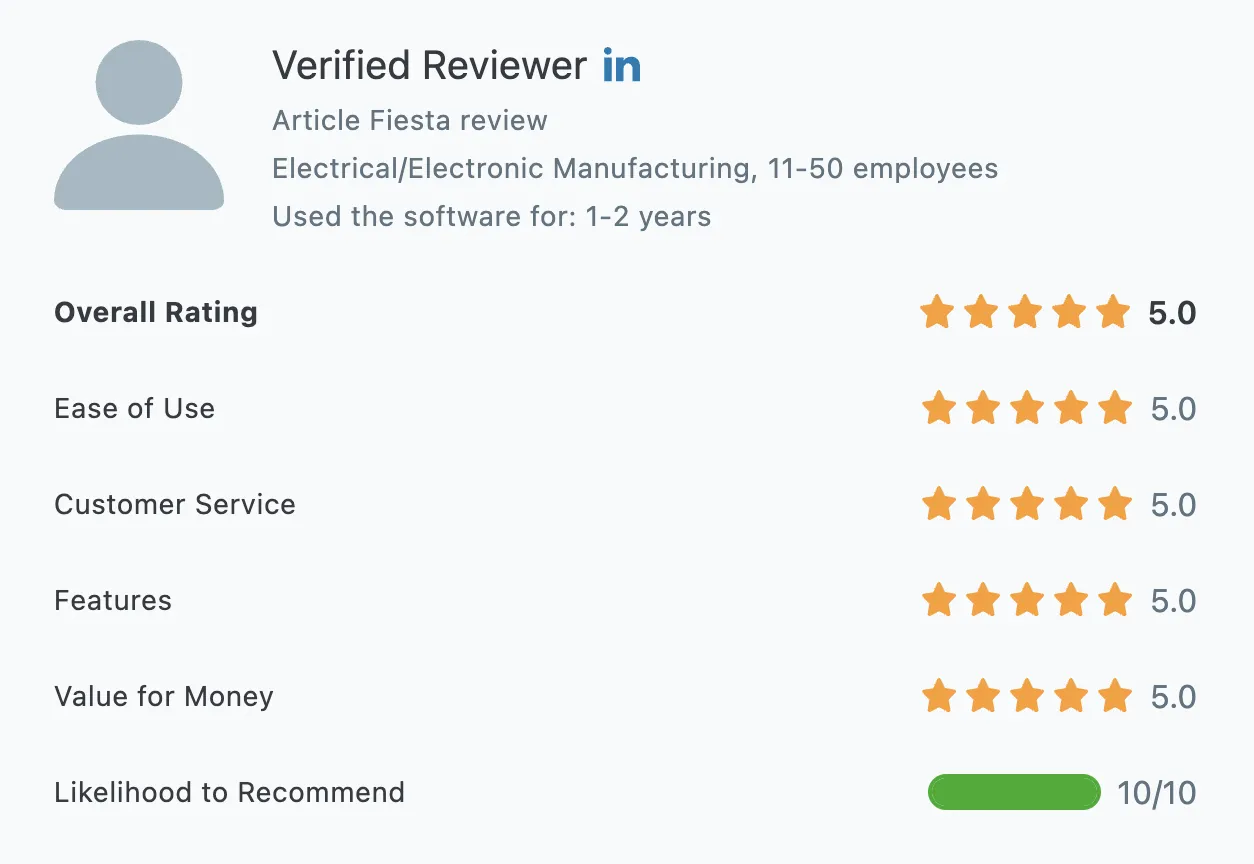The width and height of the screenshot is (1254, 864).
Task: Click the Verified Reviewer name heading
Action: coord(429,66)
